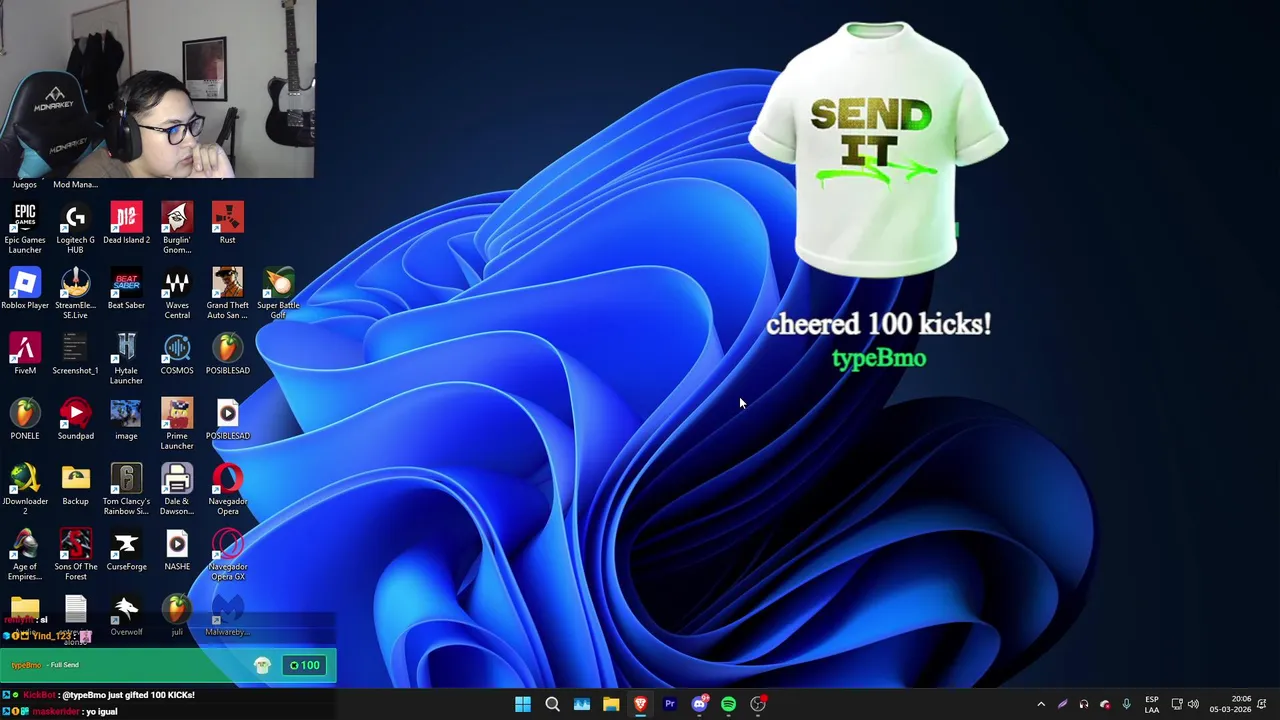The width and height of the screenshot is (1280, 720).
Task: Select the Dale & Dawson printer icon
Action: click(x=177, y=489)
